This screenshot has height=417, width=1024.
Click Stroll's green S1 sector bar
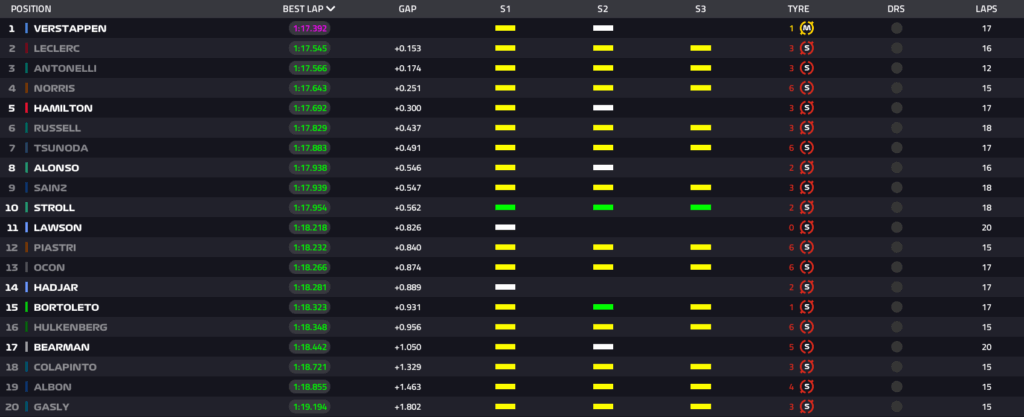coord(505,208)
